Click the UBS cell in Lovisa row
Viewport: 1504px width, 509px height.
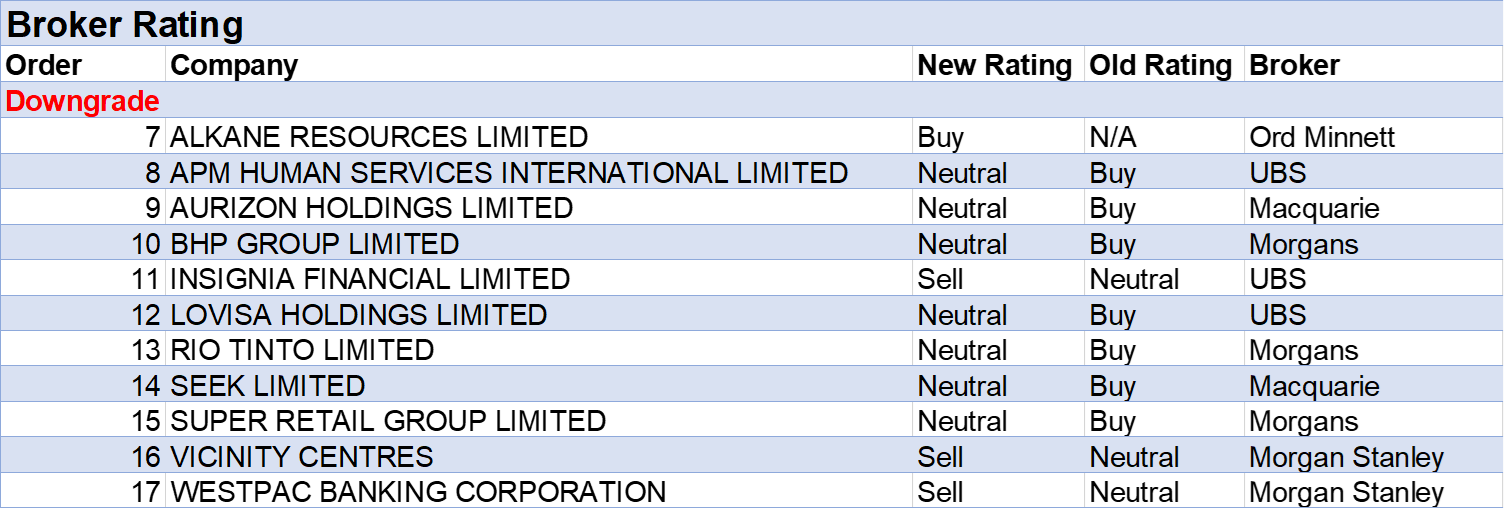pos(1278,315)
